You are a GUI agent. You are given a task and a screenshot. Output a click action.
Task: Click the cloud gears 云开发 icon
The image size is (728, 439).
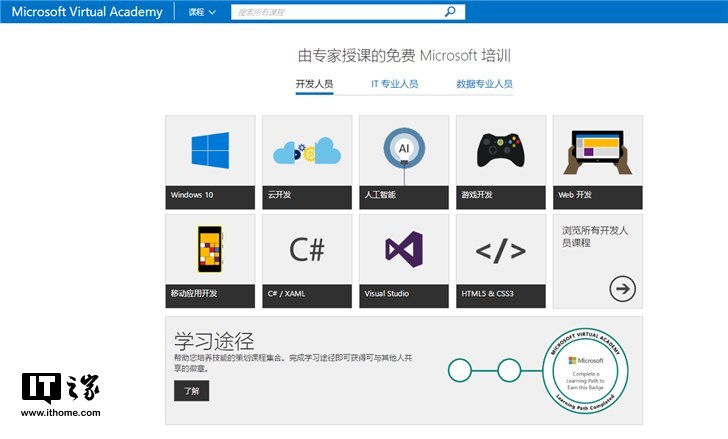pos(307,151)
